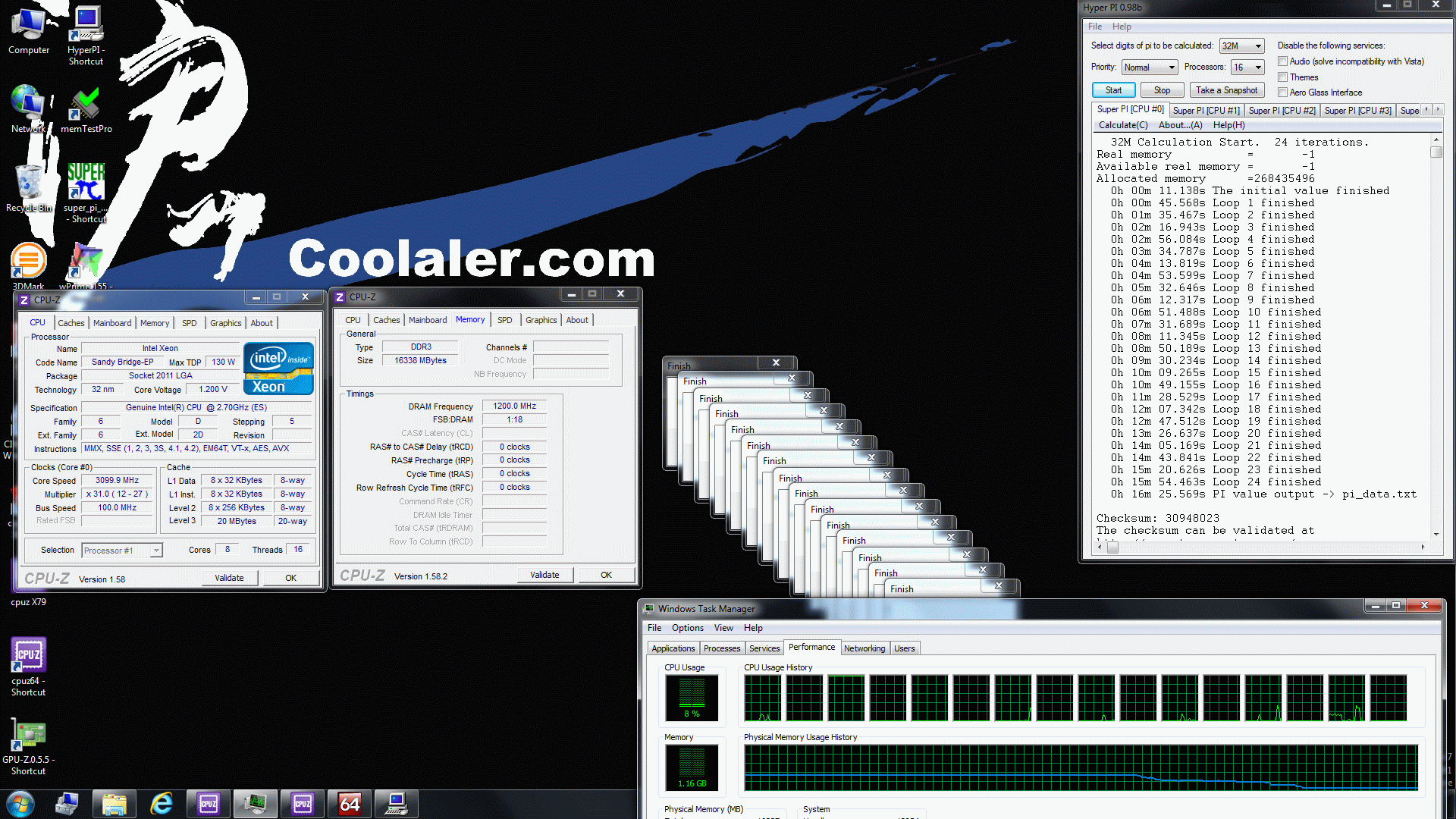Open Windows Explorer folder in taskbar

(x=115, y=804)
